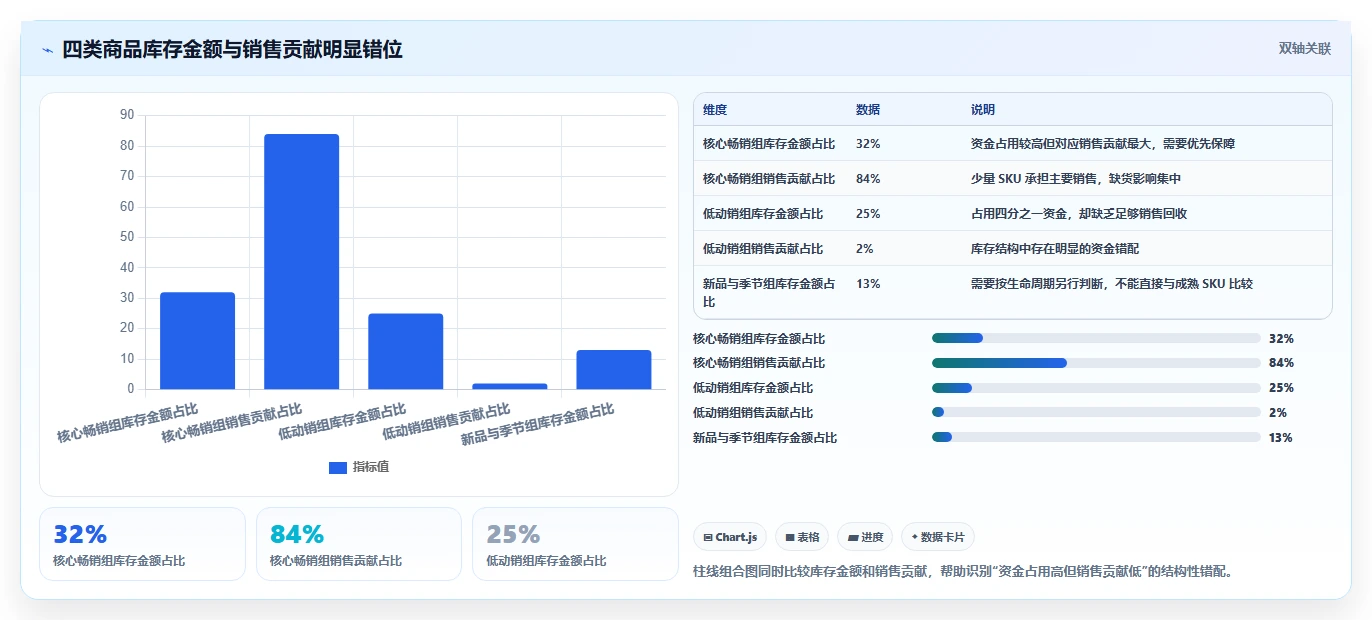
Task: Click table cell 低动销组库存金额占比 in 维度 column
Action: pos(763,214)
